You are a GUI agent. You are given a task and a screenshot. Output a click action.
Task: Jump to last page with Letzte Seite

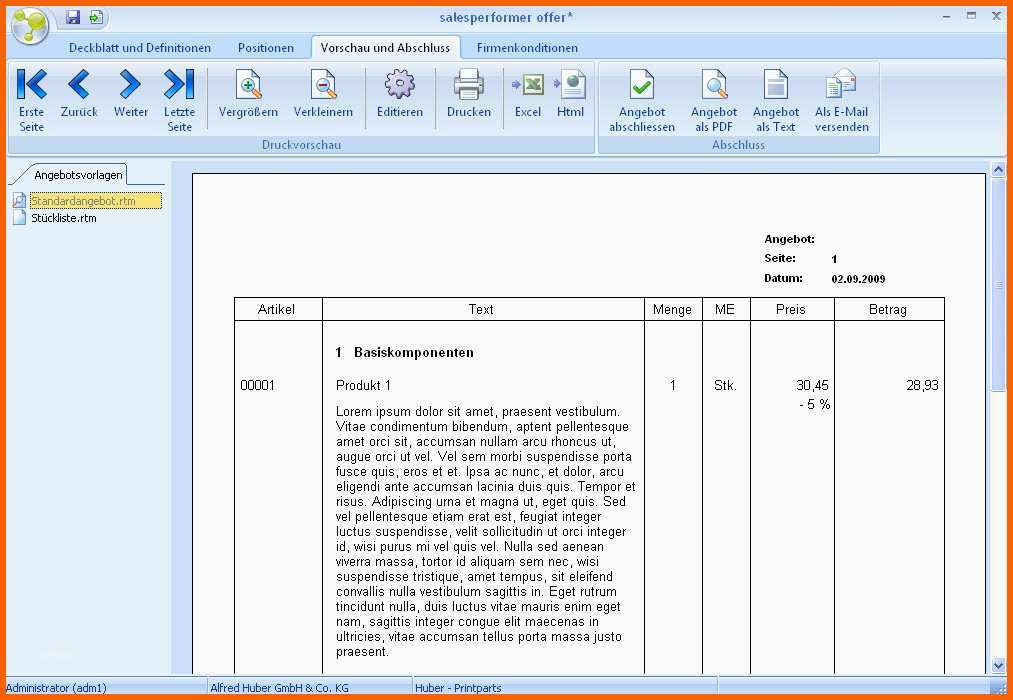point(179,100)
